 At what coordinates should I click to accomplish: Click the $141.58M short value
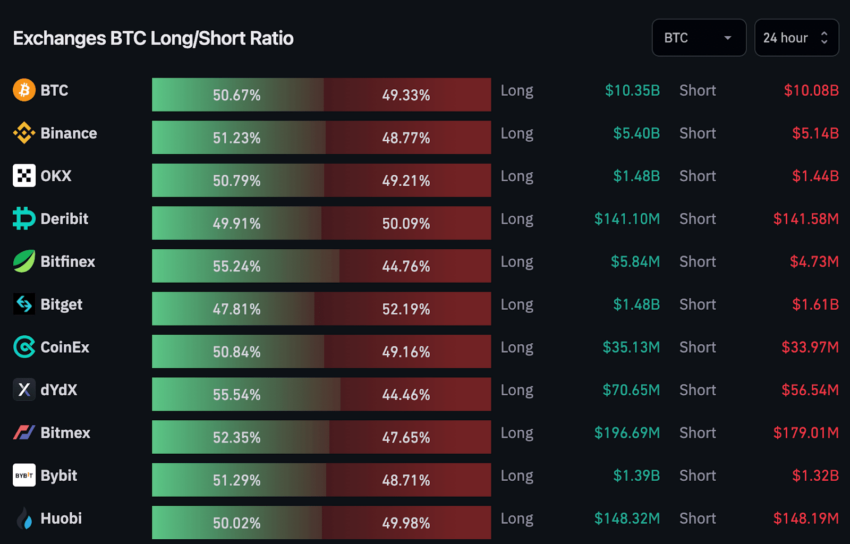806,219
